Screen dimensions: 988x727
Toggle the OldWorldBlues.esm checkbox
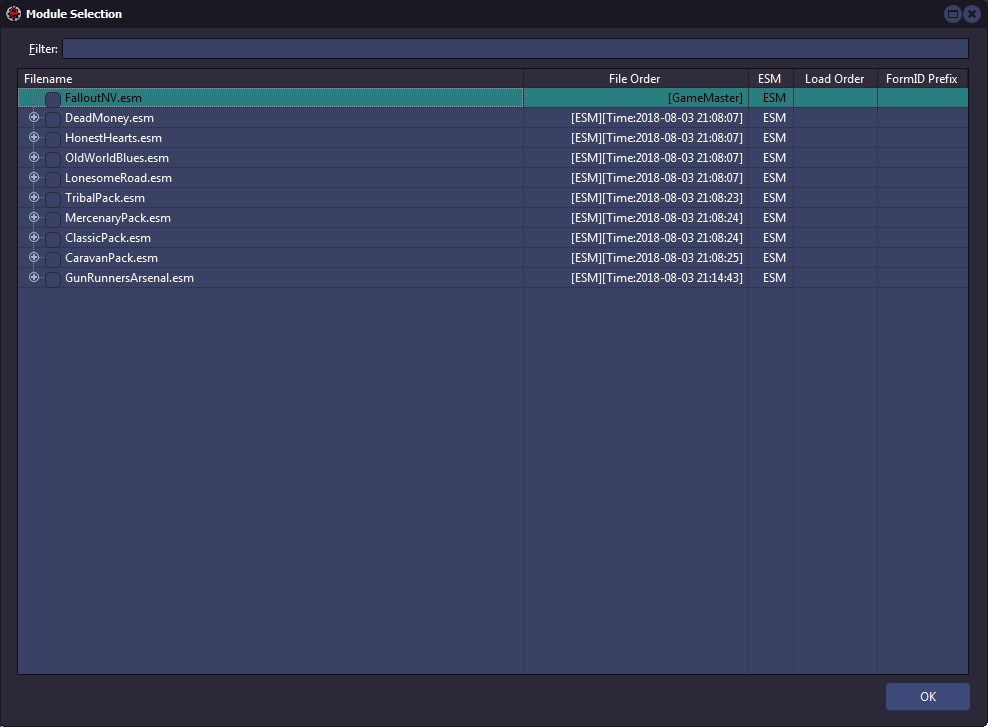click(x=53, y=159)
